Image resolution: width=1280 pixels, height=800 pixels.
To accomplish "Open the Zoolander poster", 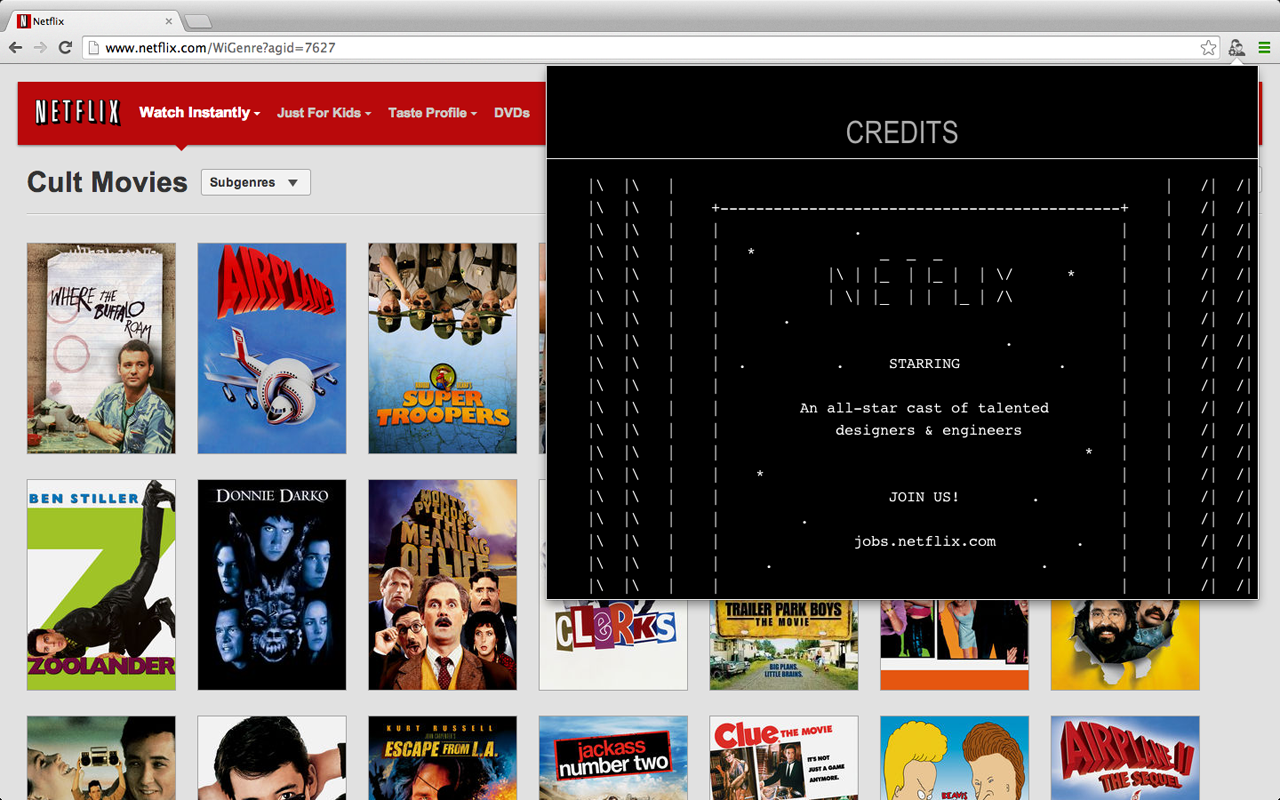I will [x=101, y=585].
